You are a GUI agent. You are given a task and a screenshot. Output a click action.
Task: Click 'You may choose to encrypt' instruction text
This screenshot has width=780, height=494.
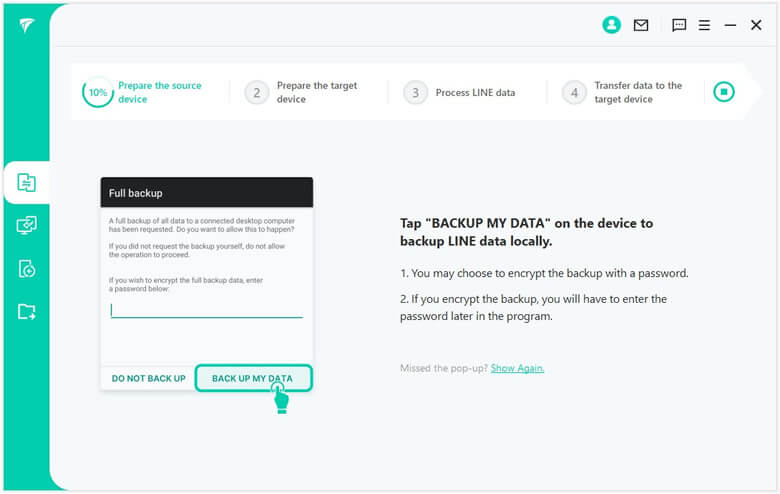click(544, 273)
